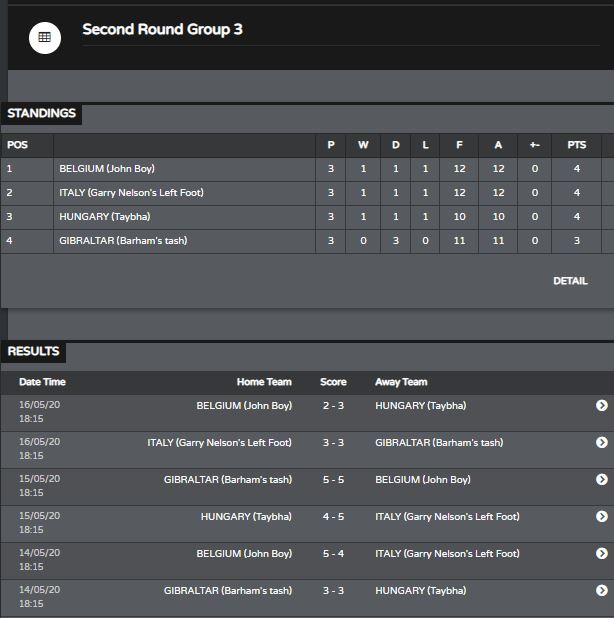Select the STANDINGS tab header

pos(41,114)
